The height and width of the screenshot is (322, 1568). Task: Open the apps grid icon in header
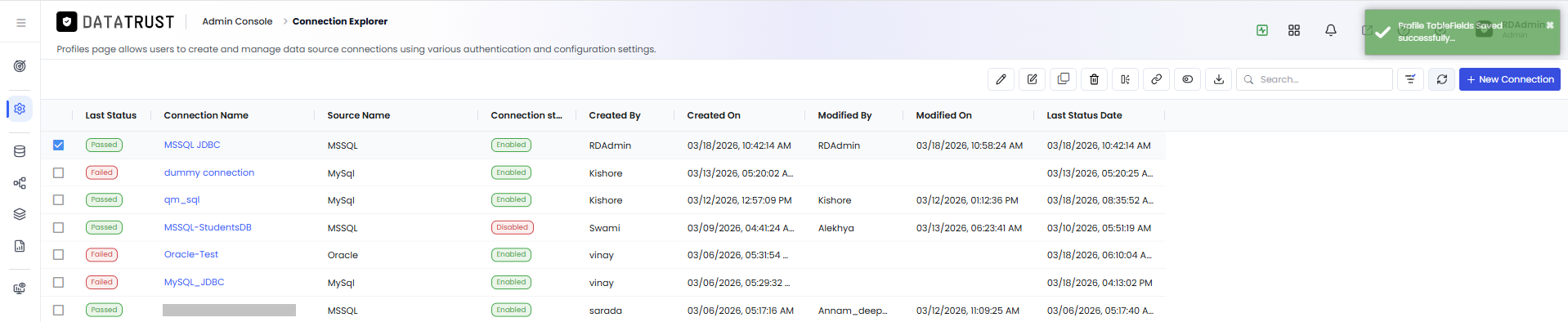point(1294,30)
